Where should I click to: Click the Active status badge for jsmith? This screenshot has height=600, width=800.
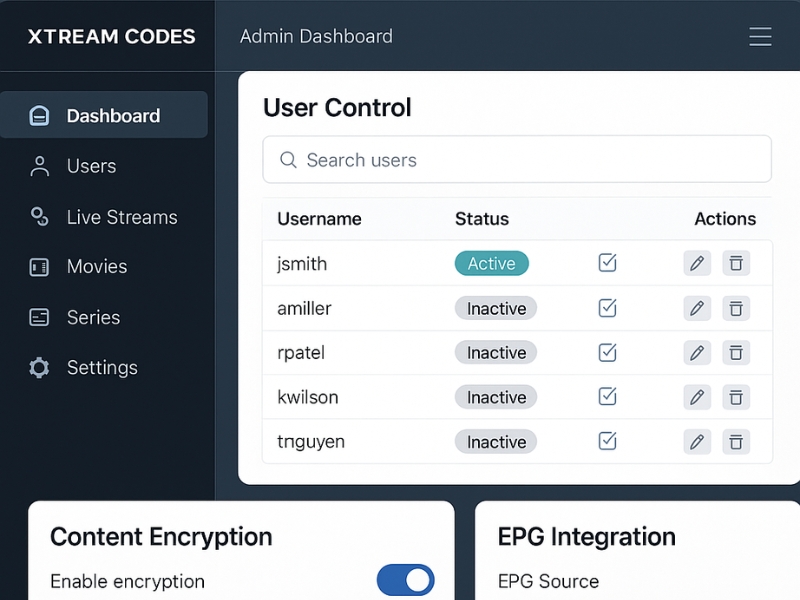click(492, 263)
